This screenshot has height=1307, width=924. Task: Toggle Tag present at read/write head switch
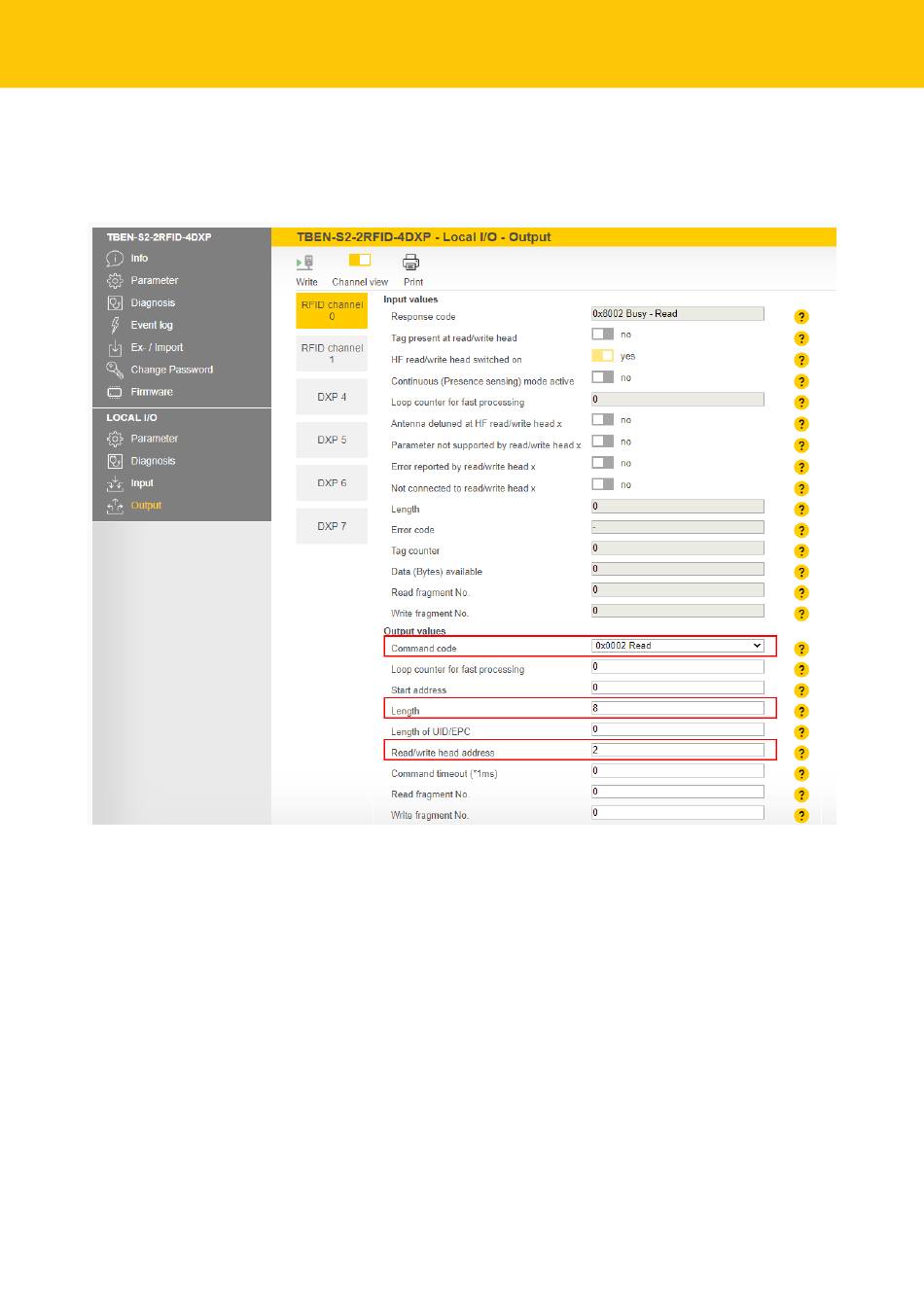click(603, 334)
